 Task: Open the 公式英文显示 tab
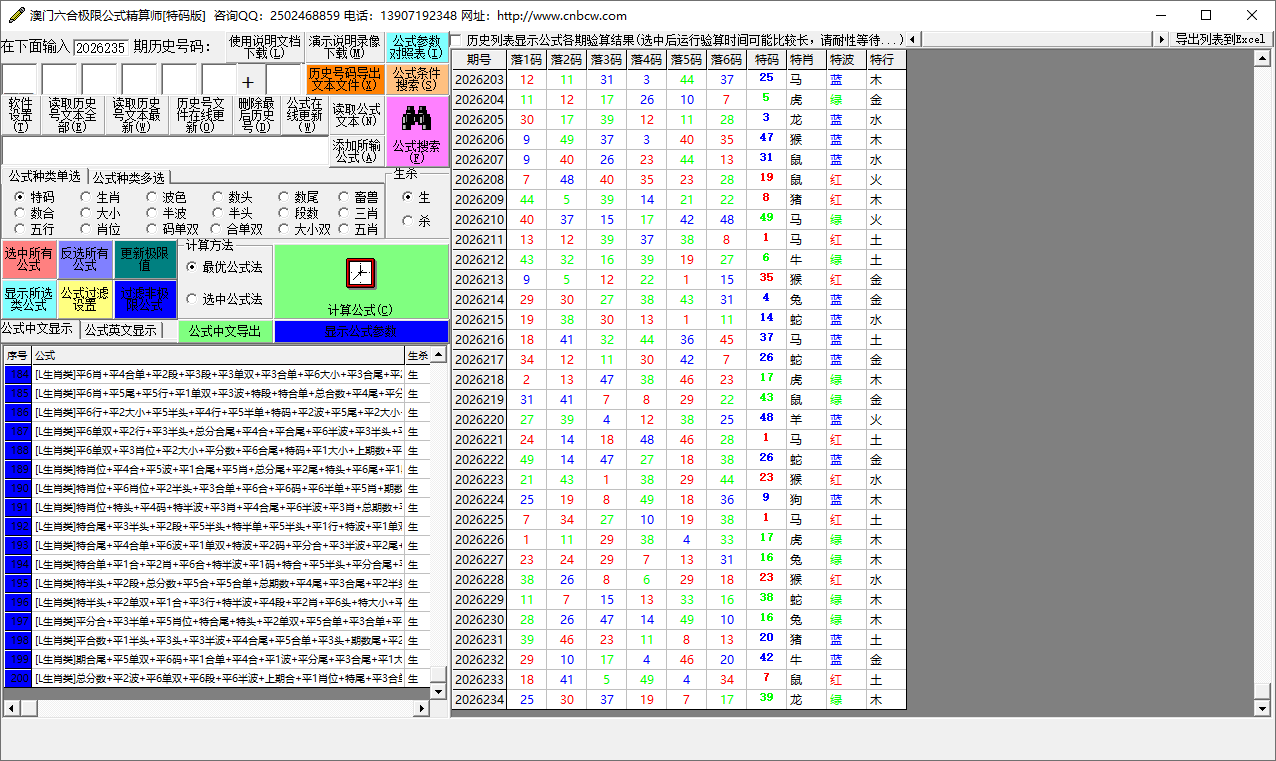click(x=120, y=330)
